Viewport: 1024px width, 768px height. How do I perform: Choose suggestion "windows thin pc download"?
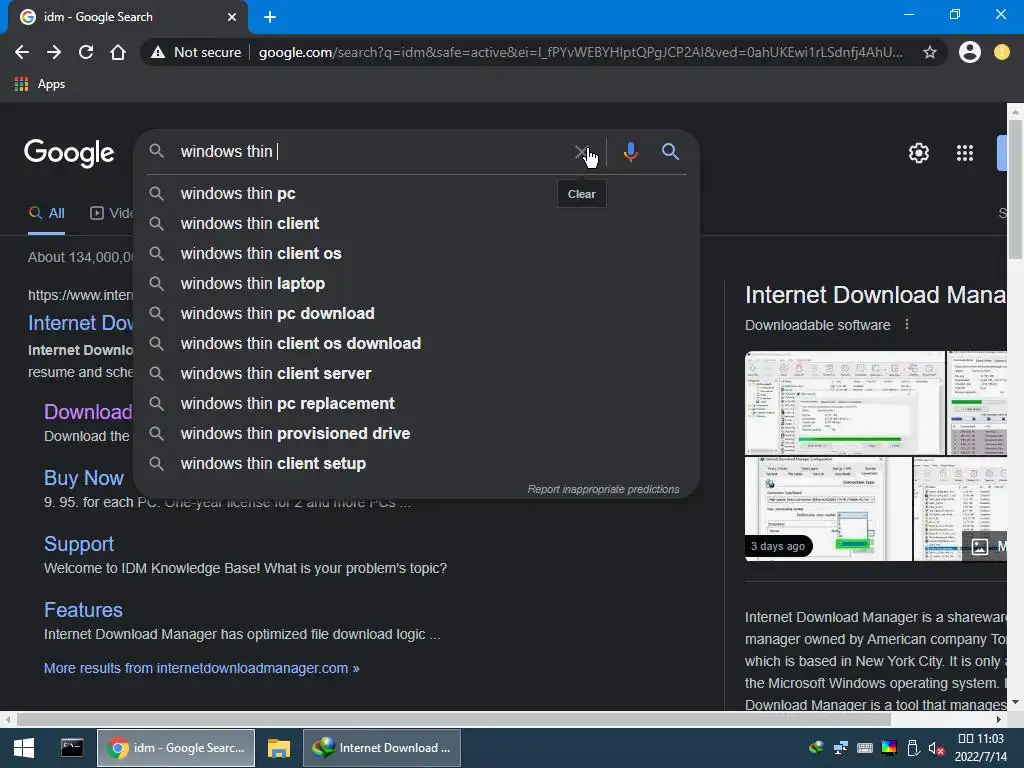point(417,313)
